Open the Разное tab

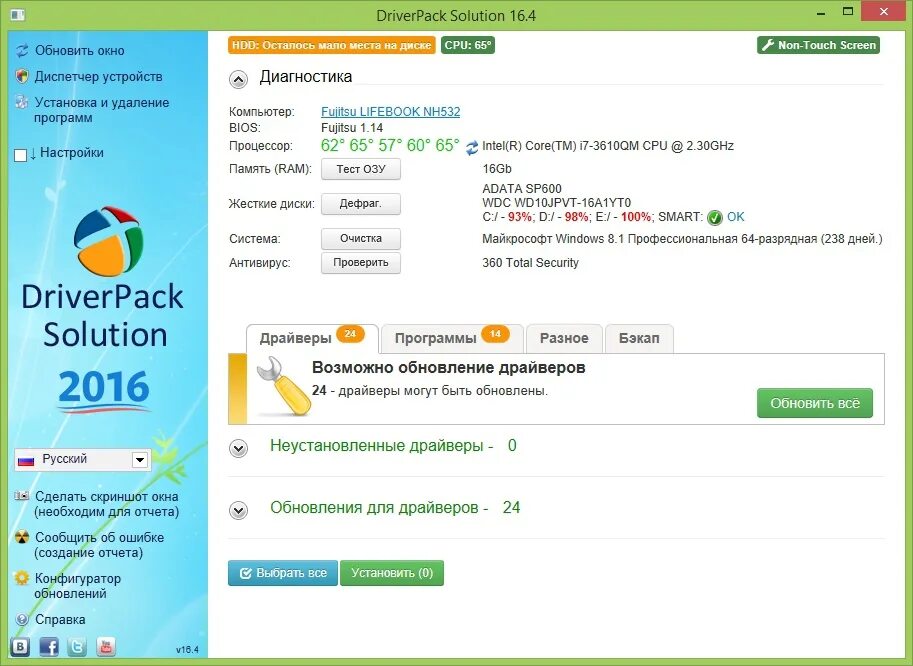tap(564, 339)
